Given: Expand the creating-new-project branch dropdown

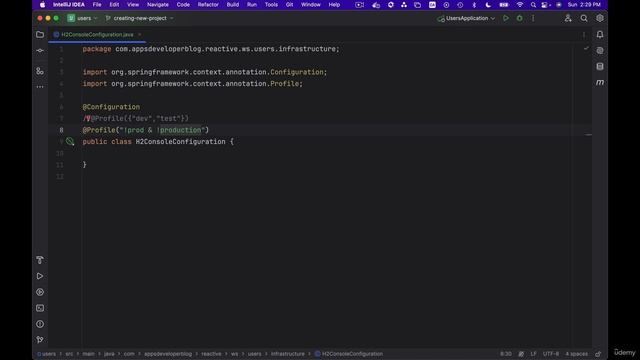Looking at the screenshot, I should [x=139, y=18].
